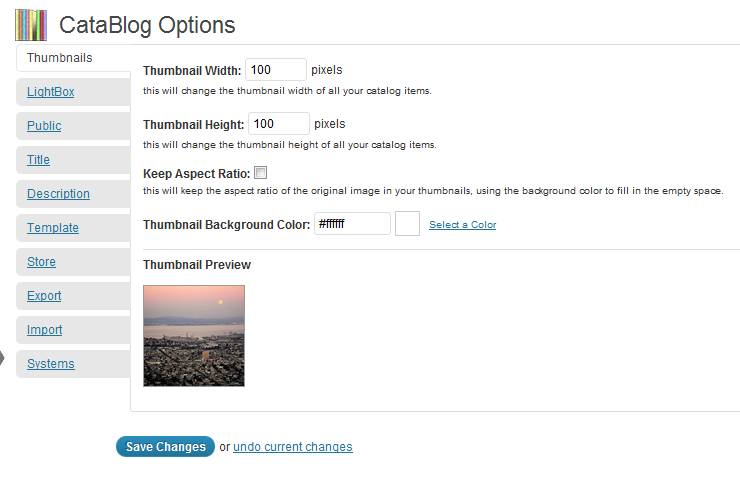Open the Template tab
Screen dimensions: 740x490
click(53, 228)
